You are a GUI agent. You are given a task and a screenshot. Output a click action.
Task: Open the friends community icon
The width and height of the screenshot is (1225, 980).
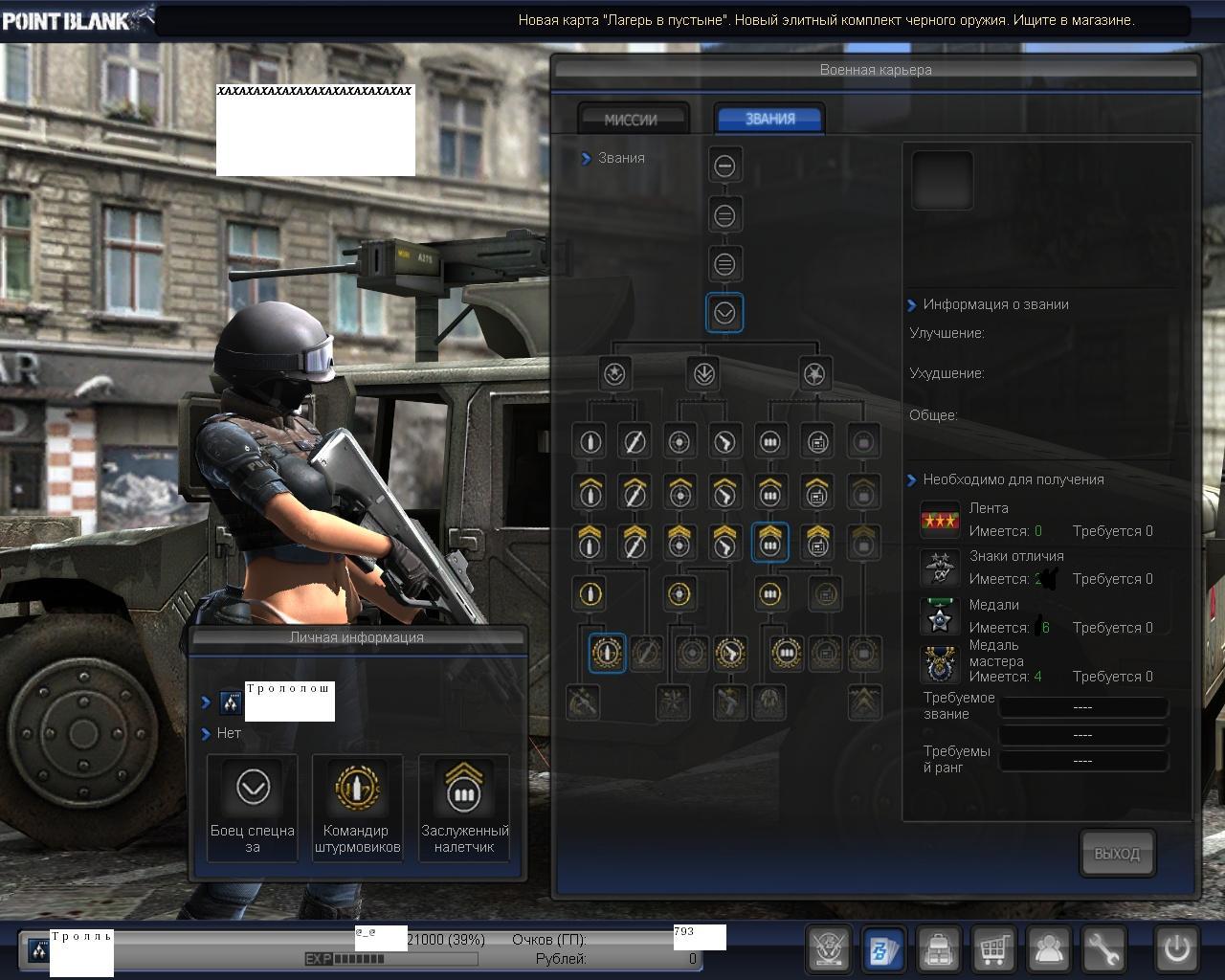(1049, 948)
